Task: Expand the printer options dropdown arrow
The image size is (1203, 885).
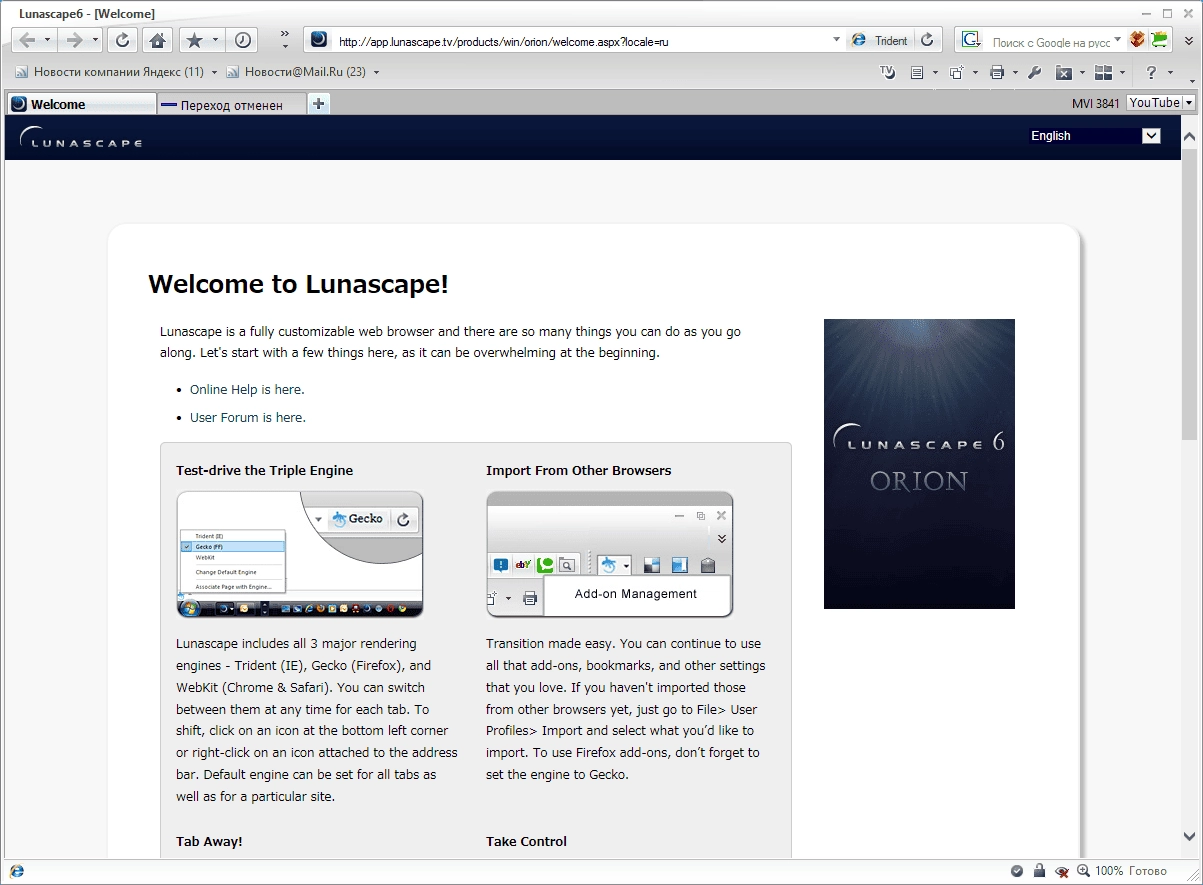Action: [1015, 72]
